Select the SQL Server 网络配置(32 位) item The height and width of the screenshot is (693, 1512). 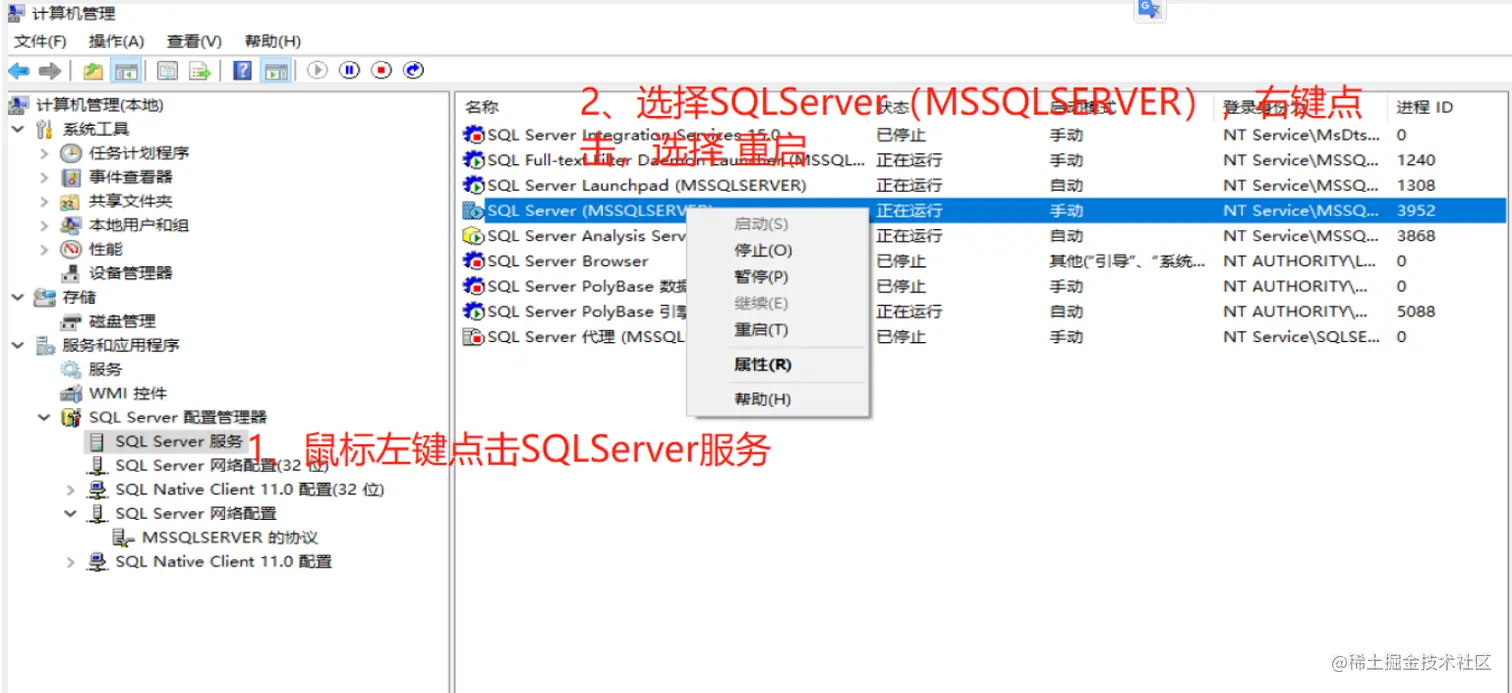pyautogui.click(x=222, y=465)
